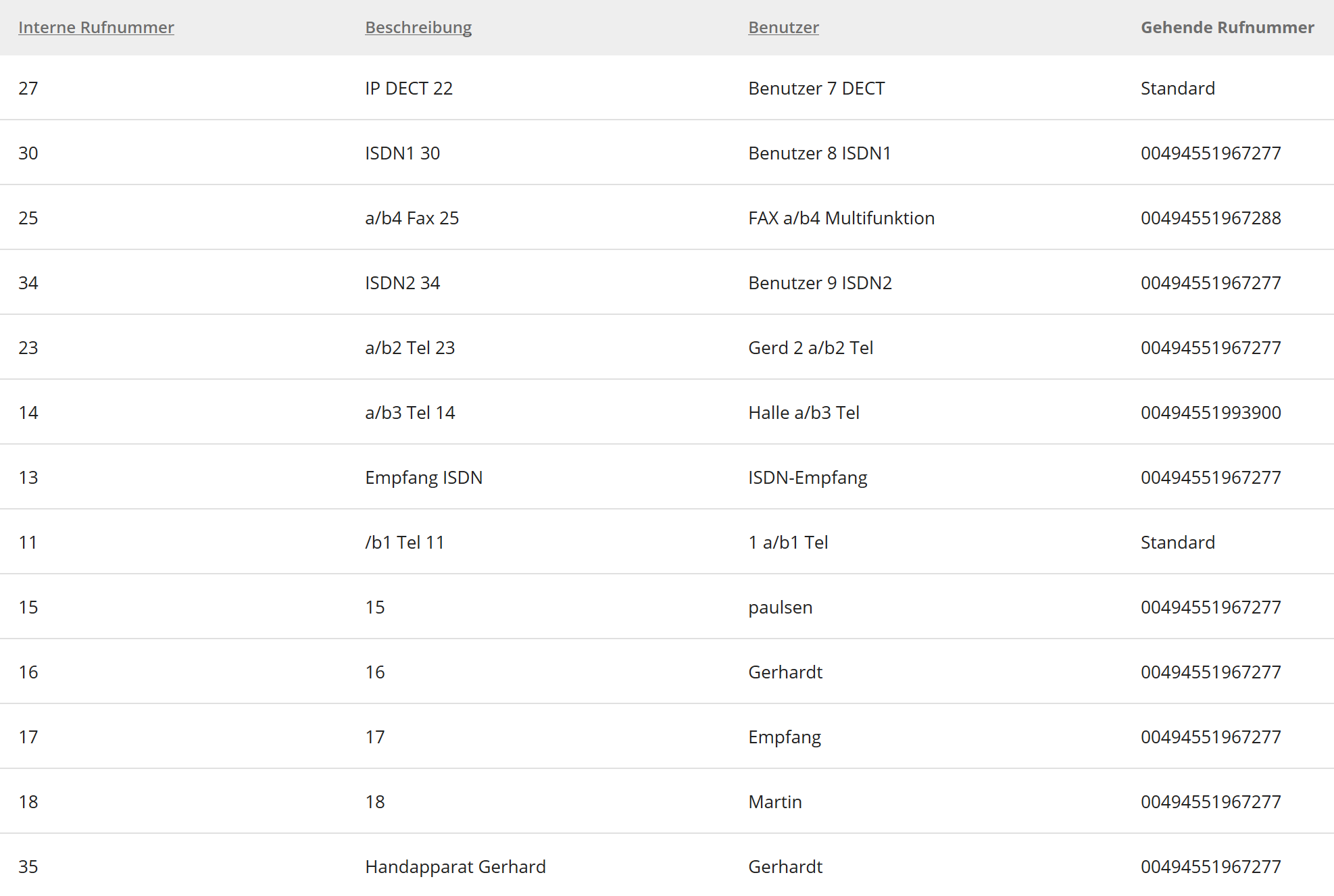Select the IP DECT 22 description

click(x=408, y=89)
